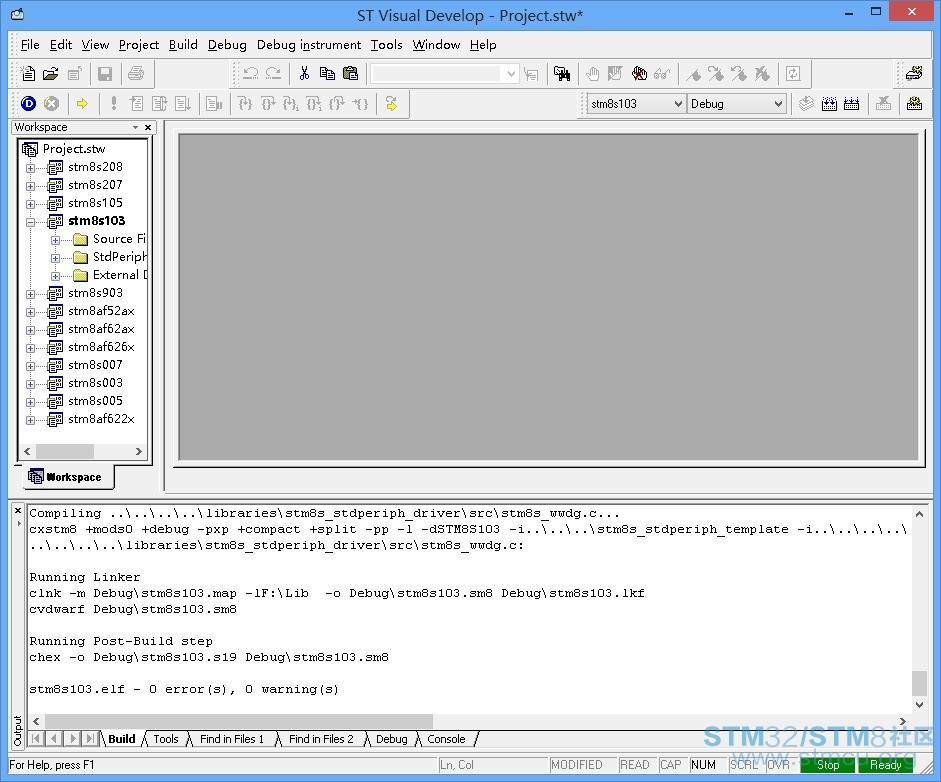Cut selection with the scissors icon

pos(304,74)
